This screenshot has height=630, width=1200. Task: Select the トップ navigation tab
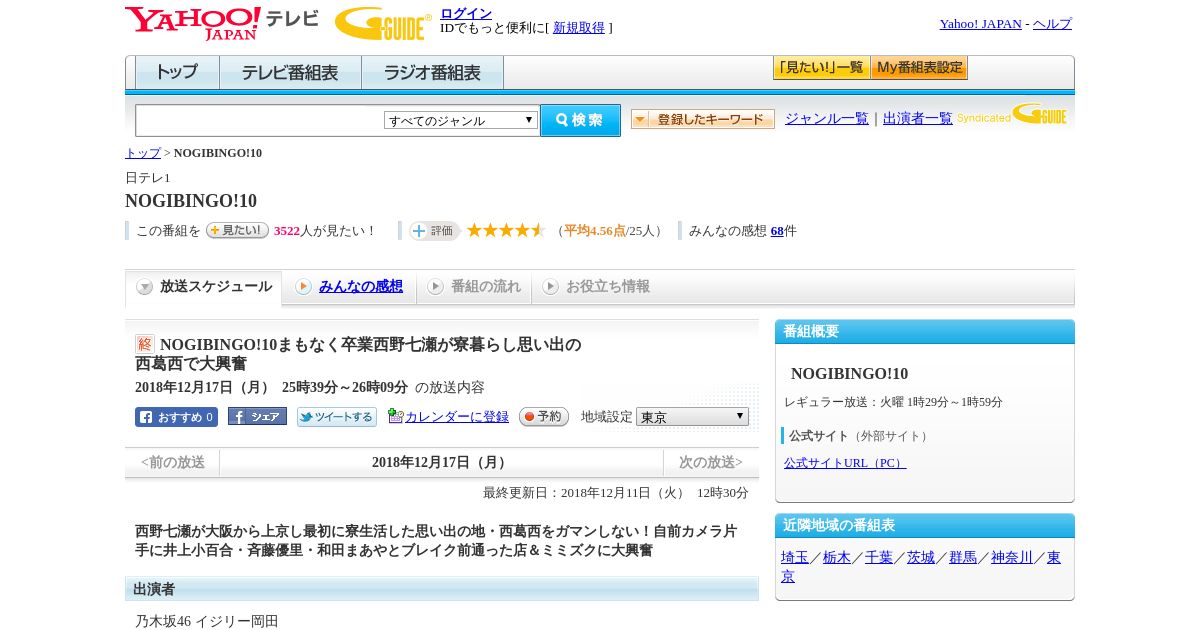(x=177, y=73)
